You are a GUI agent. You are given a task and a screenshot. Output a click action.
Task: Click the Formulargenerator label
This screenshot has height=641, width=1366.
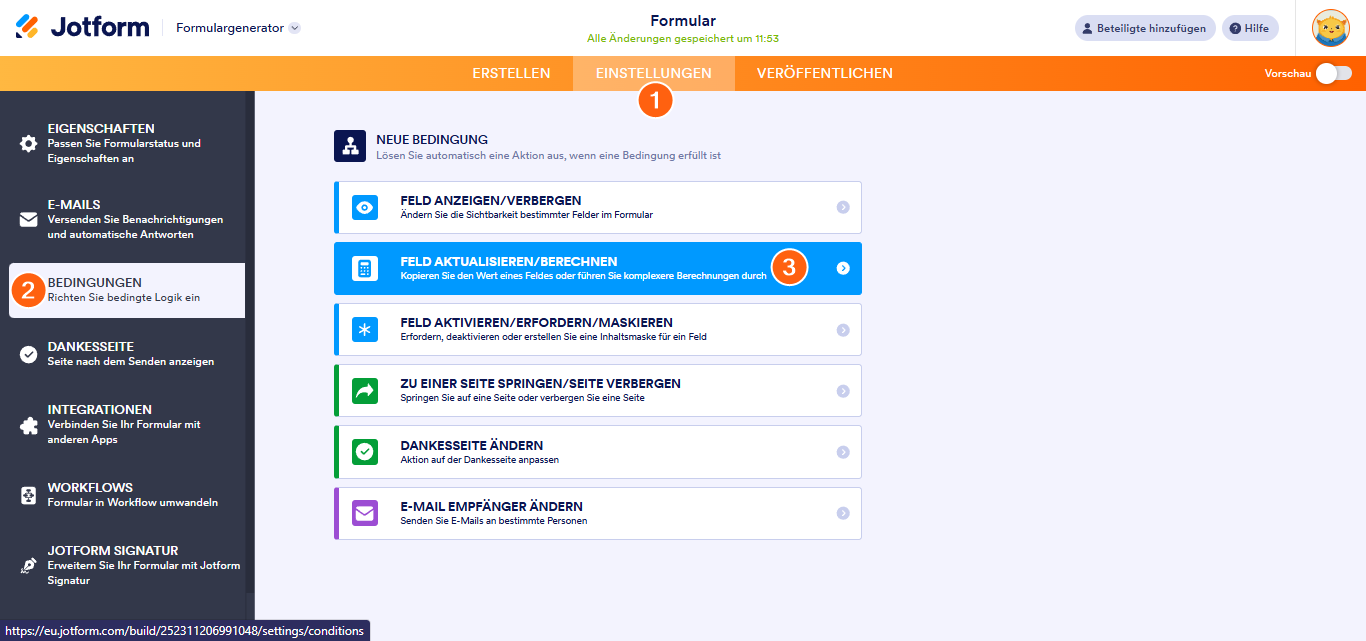tap(230, 28)
